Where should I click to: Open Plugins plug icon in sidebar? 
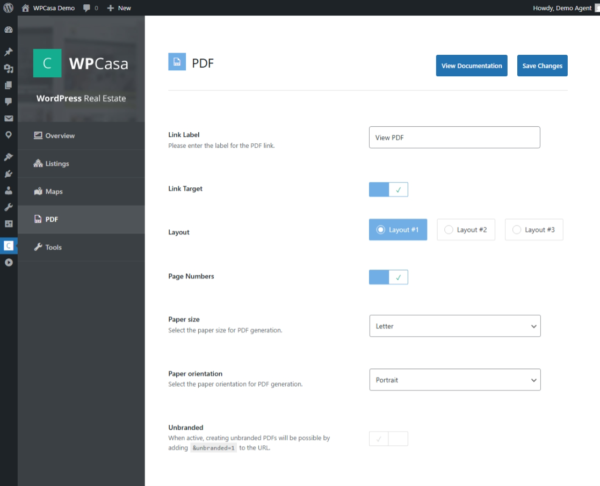pos(8,174)
